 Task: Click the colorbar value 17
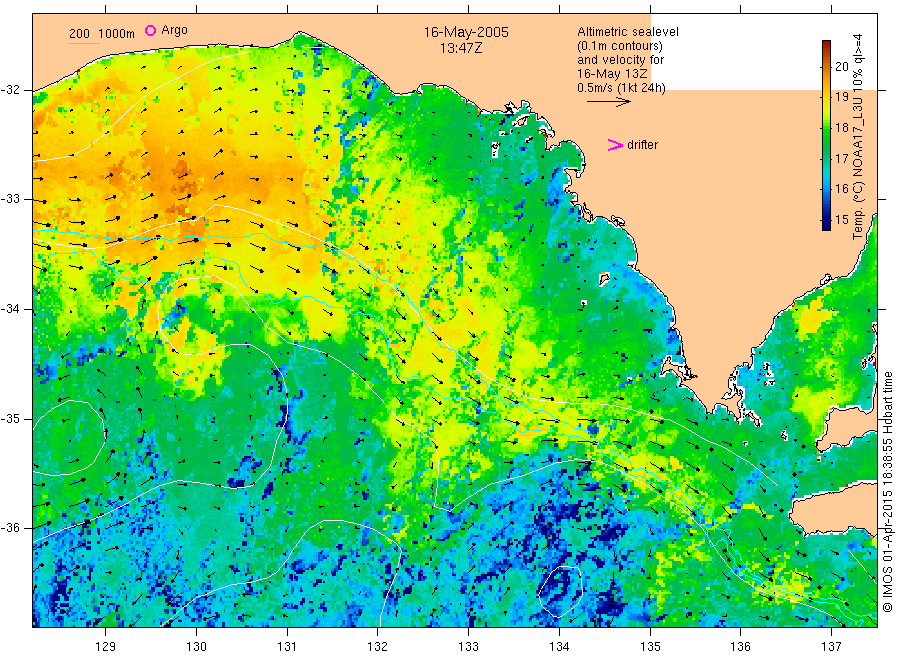point(841,158)
